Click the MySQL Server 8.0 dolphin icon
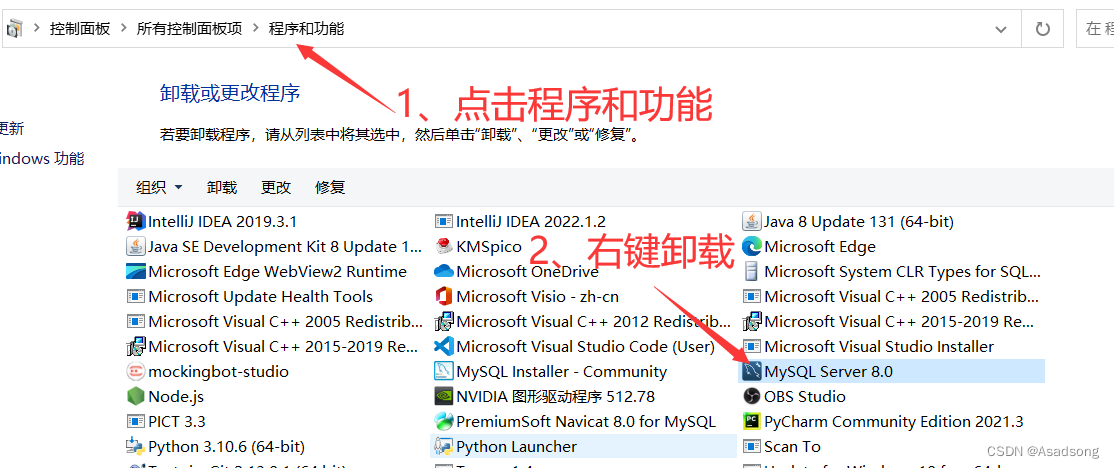 752,371
